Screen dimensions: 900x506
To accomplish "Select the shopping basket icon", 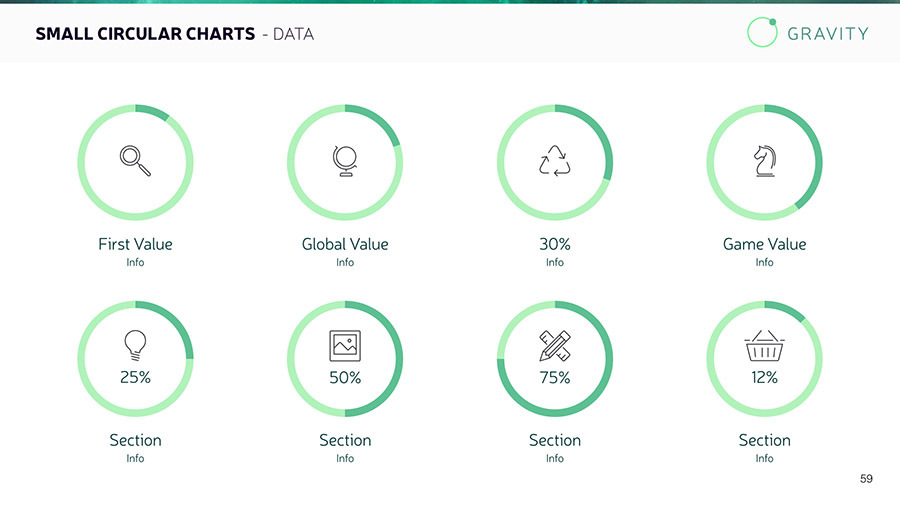I will 764,346.
